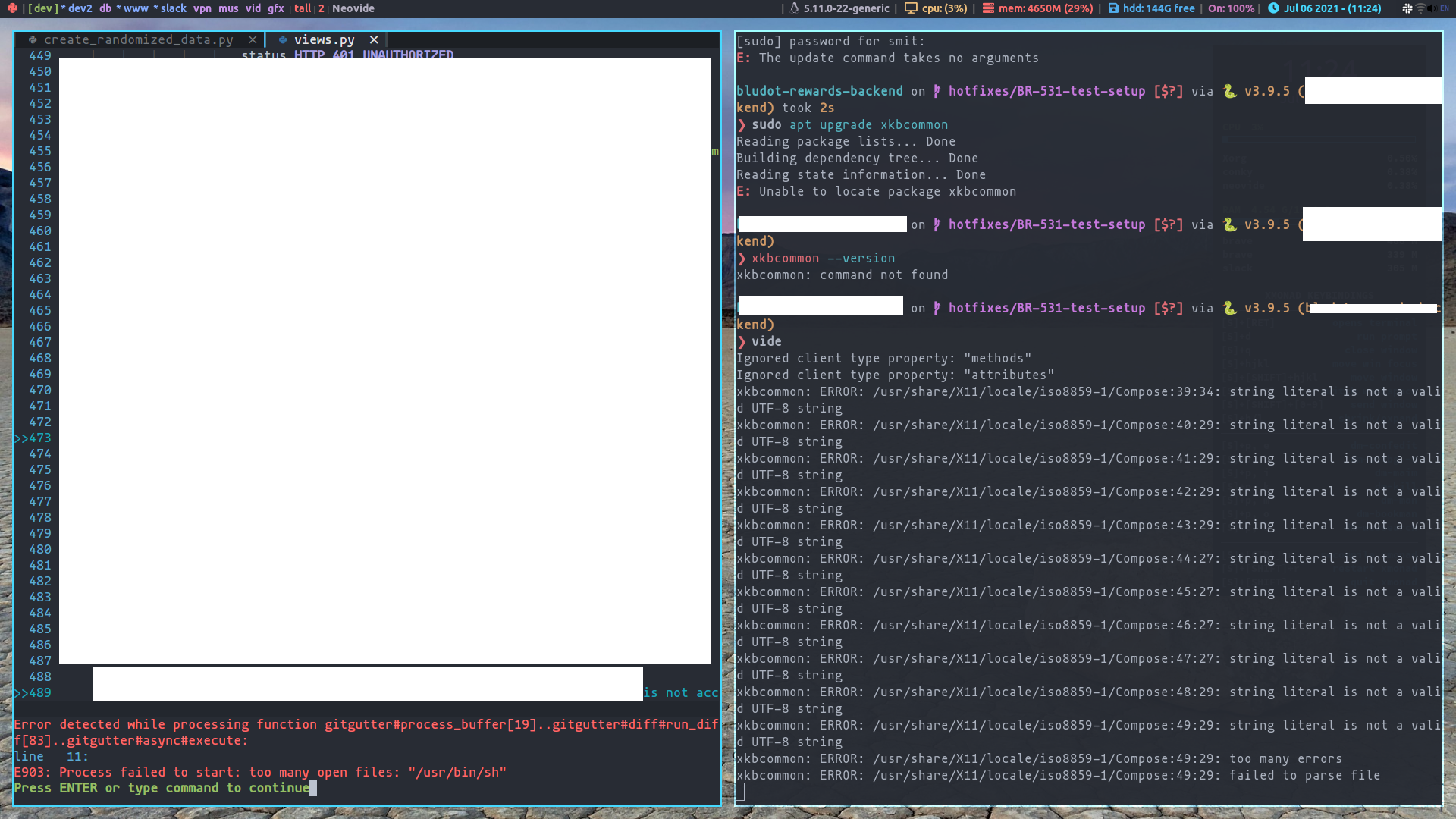Viewport: 1456px width, 819px height.
Task: Click the Tux icon beside 5.11.0-22-generic
Action: pyautogui.click(x=795, y=8)
